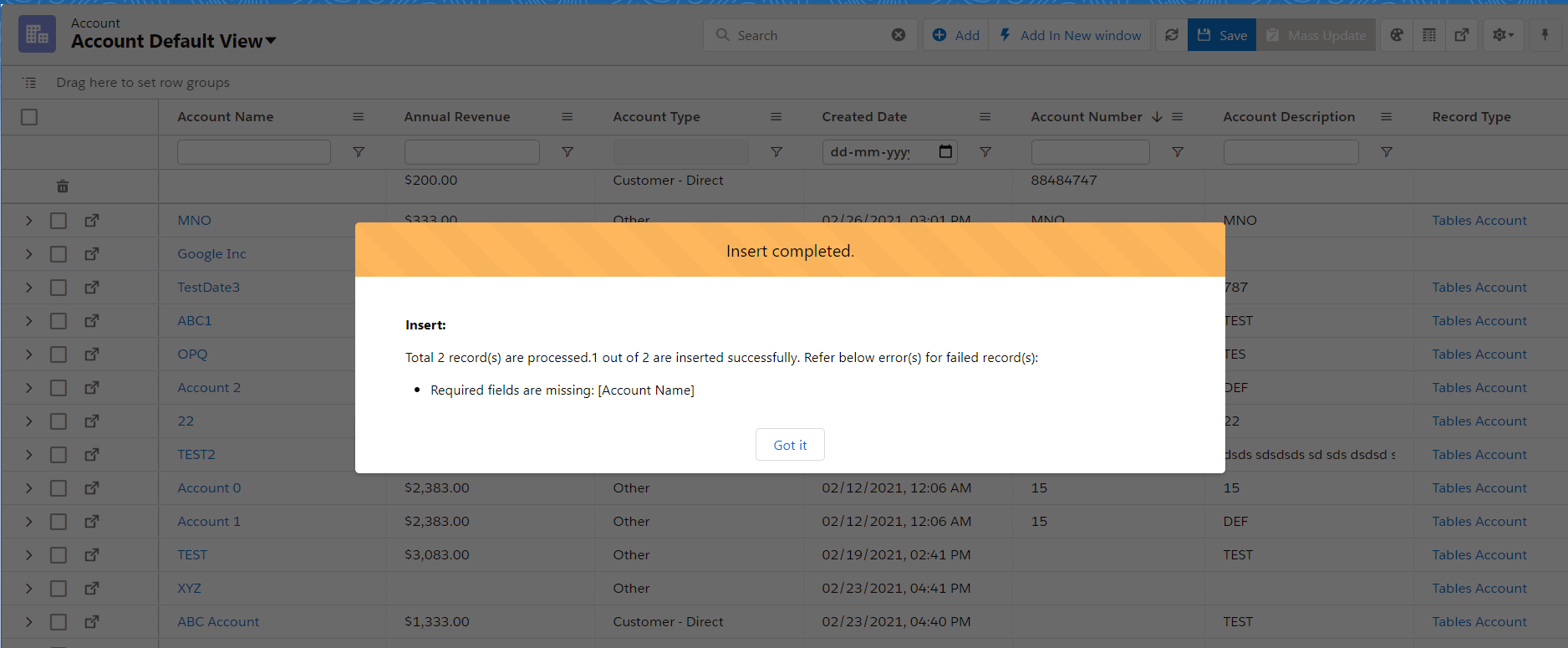Click the Created Date filter funnel icon
The width and height of the screenshot is (1568, 648).
[985, 152]
